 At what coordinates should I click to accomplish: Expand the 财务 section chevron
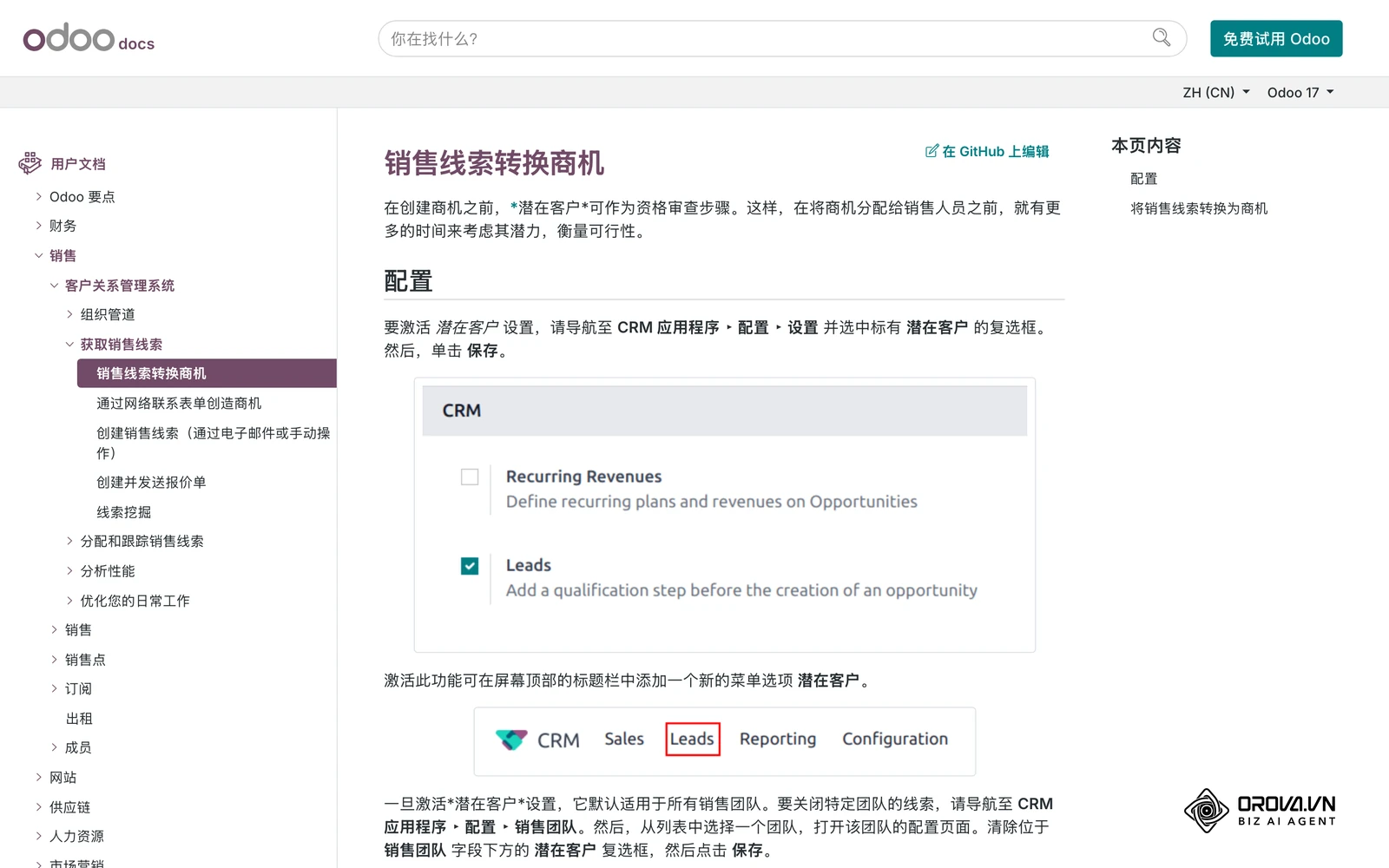[38, 226]
